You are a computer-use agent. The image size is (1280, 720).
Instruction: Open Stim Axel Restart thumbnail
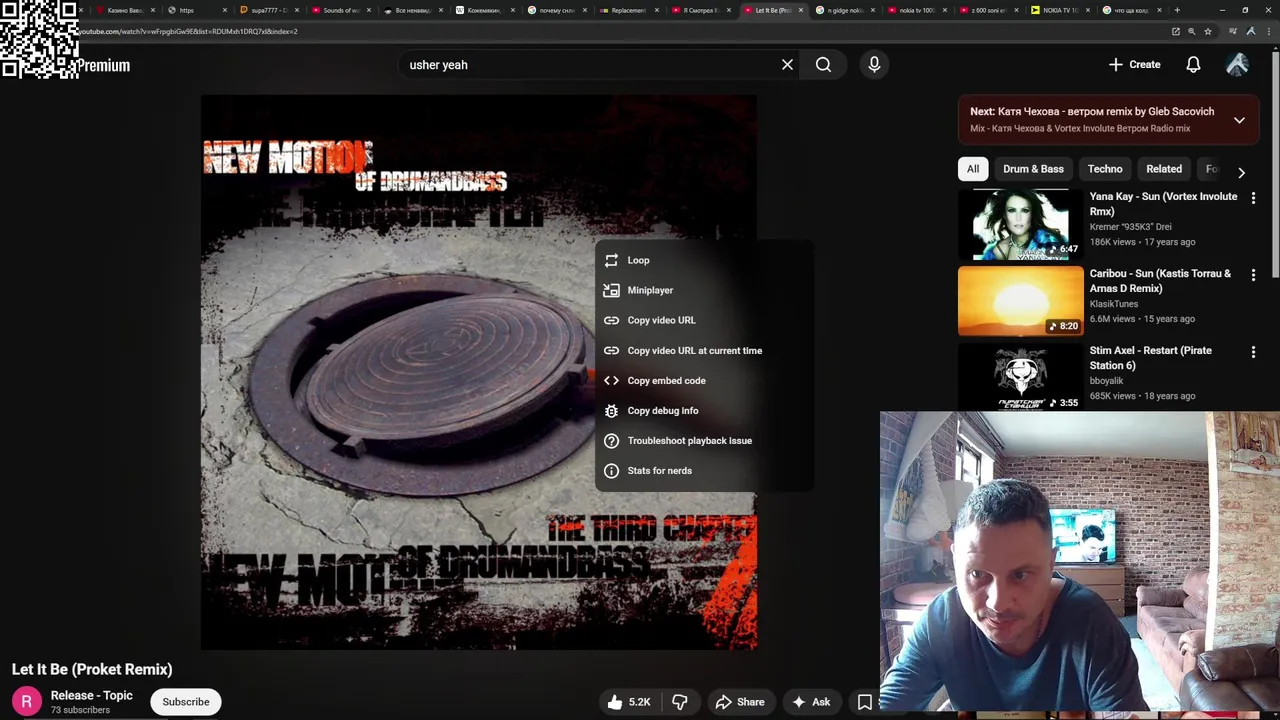[1020, 378]
